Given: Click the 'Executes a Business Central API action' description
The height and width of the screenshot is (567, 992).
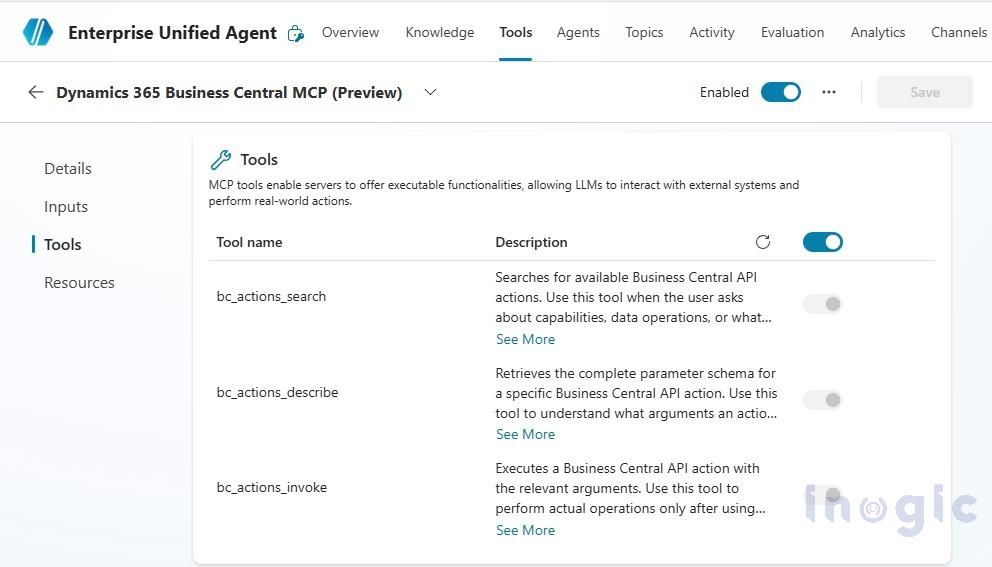Looking at the screenshot, I should coord(630,489).
